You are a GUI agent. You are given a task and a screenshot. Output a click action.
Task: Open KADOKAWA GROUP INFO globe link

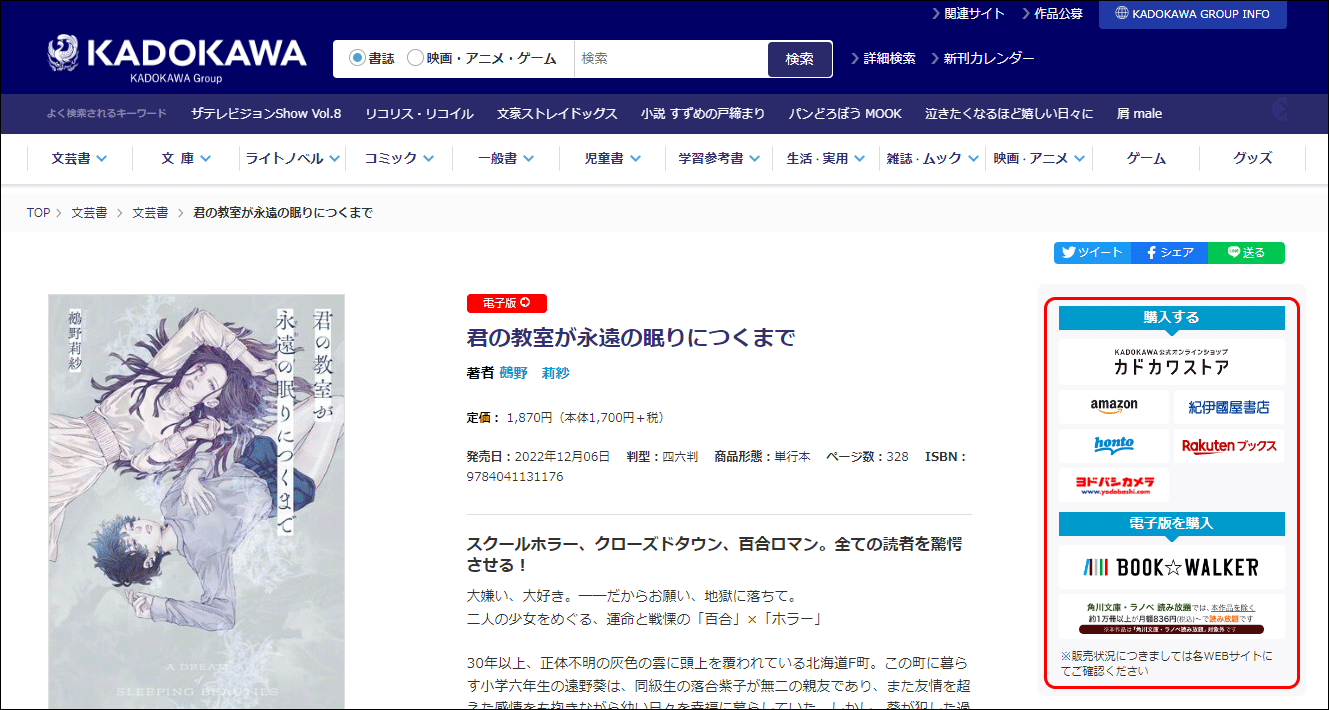(x=1192, y=14)
